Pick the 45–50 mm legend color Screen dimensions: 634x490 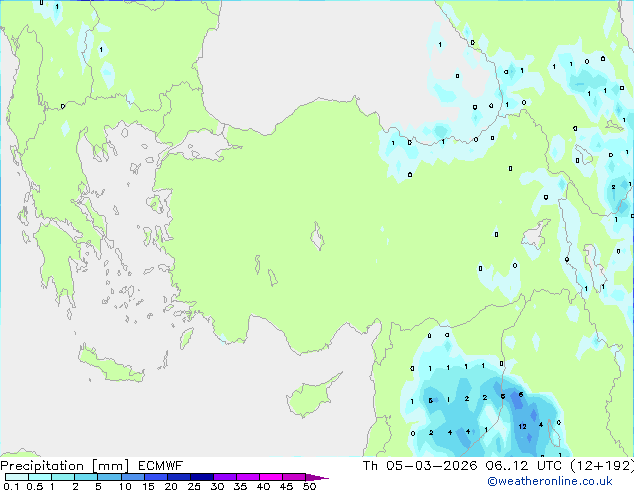[294, 477]
